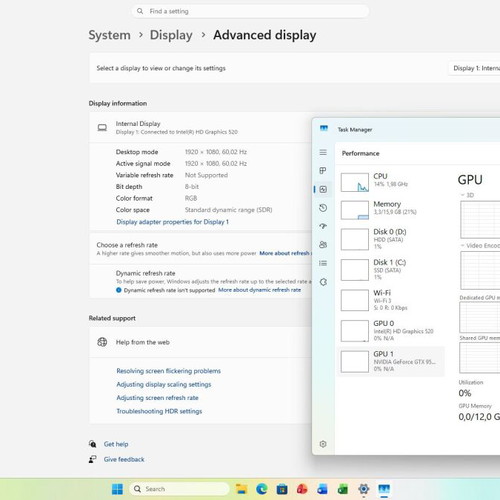500x500 pixels.
Task: Open Startup apps page icon
Action: (x=323, y=226)
